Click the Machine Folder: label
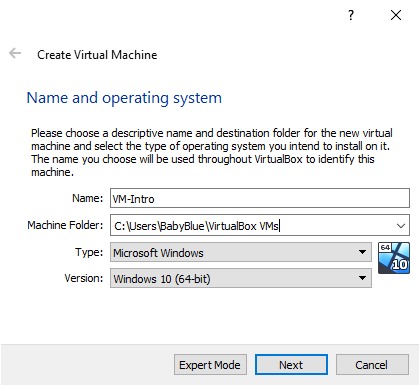420x386 pixels. (x=65, y=225)
